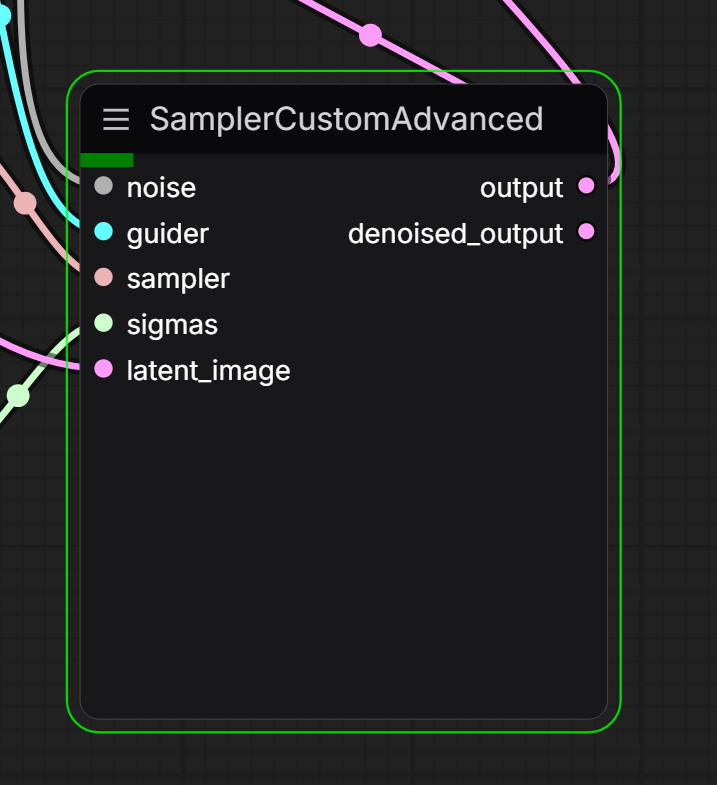The width and height of the screenshot is (717, 785).
Task: Click the light green sigmas input socket
Action: 104,323
